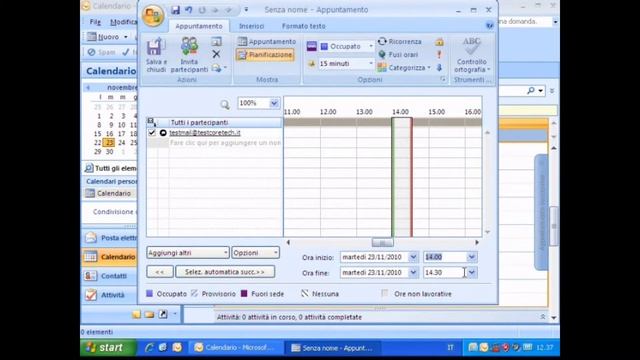Image resolution: width=640 pixels, height=360 pixels.
Task: Open Ora fine date picker dropdown
Action: tap(413, 273)
